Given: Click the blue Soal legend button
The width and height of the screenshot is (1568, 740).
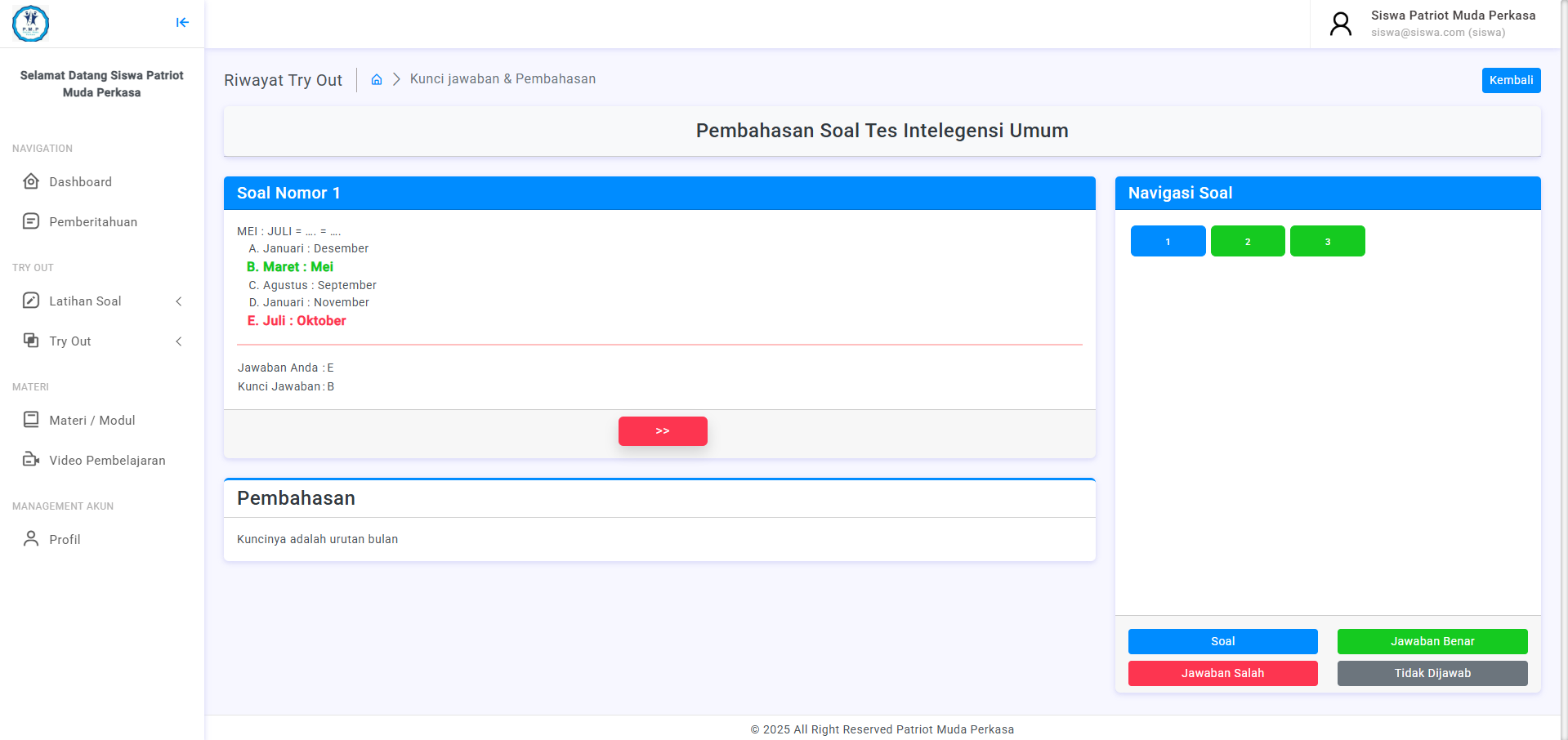Looking at the screenshot, I should coord(1222,641).
